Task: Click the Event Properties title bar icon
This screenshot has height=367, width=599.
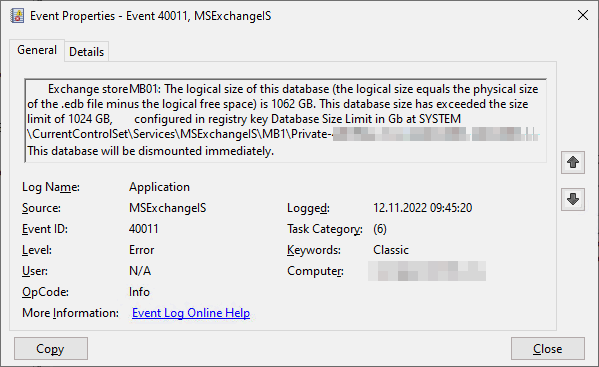Action: (x=17, y=16)
